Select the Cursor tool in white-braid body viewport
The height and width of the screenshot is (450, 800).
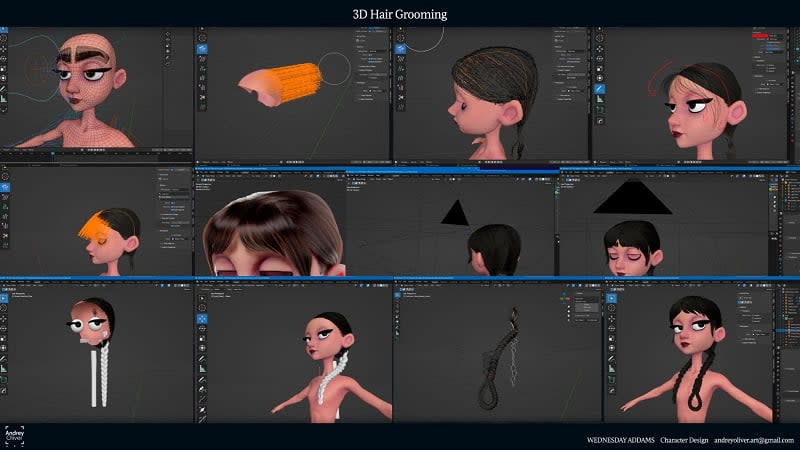pyautogui.click(x=203, y=308)
